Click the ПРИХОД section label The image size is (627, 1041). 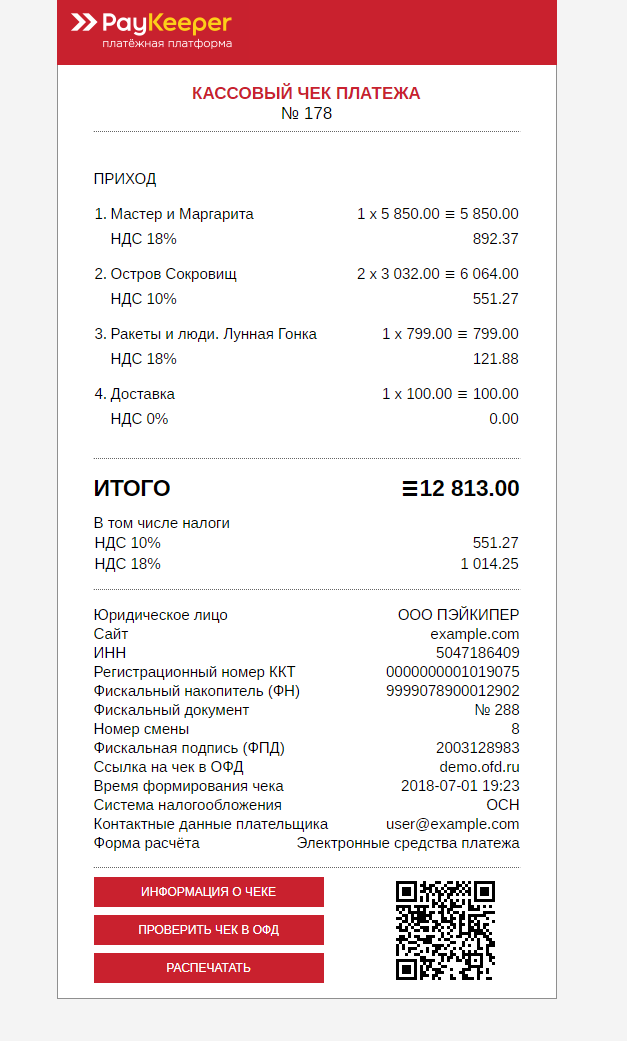pos(125,179)
